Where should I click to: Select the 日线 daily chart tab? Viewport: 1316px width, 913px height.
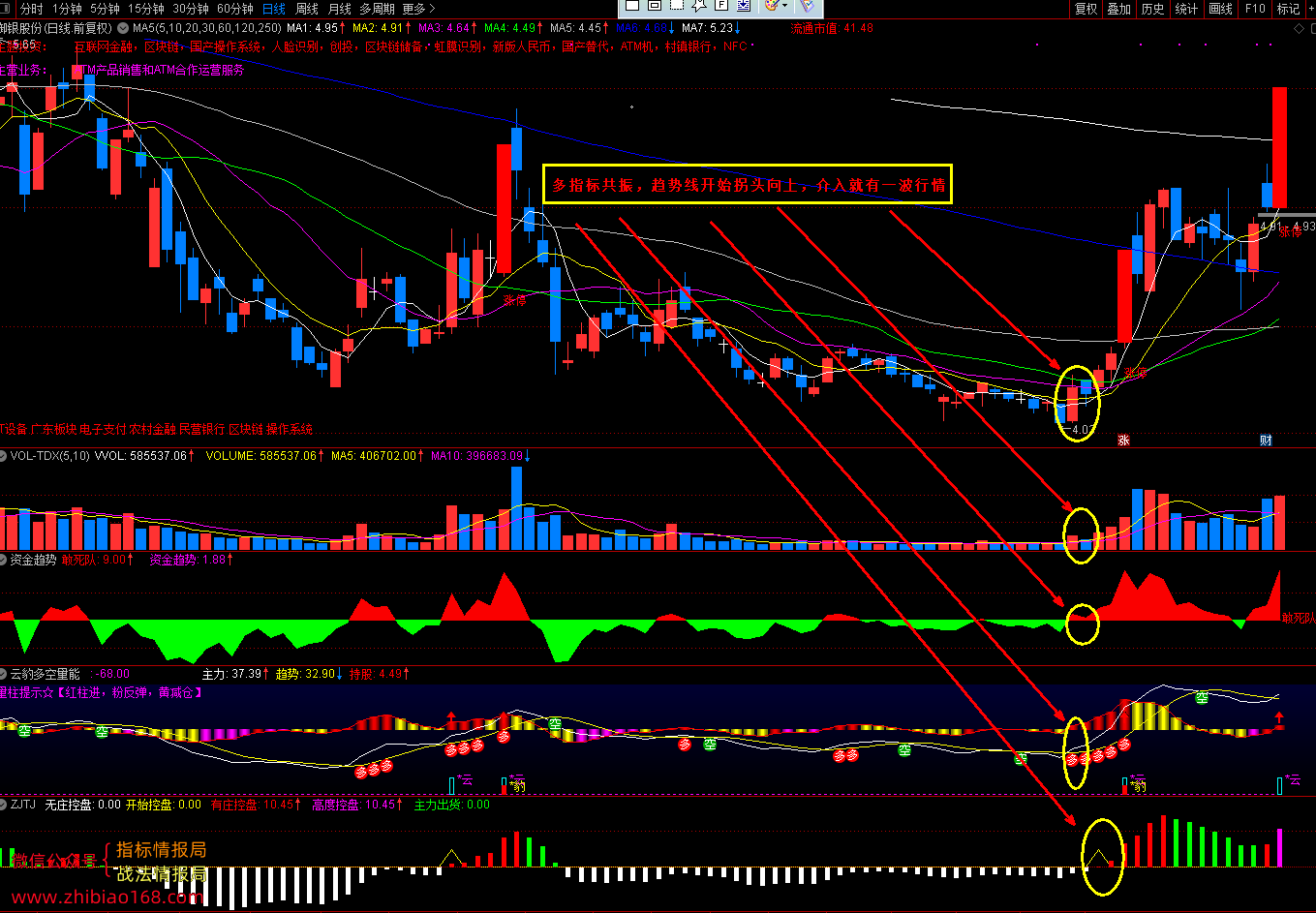(274, 9)
